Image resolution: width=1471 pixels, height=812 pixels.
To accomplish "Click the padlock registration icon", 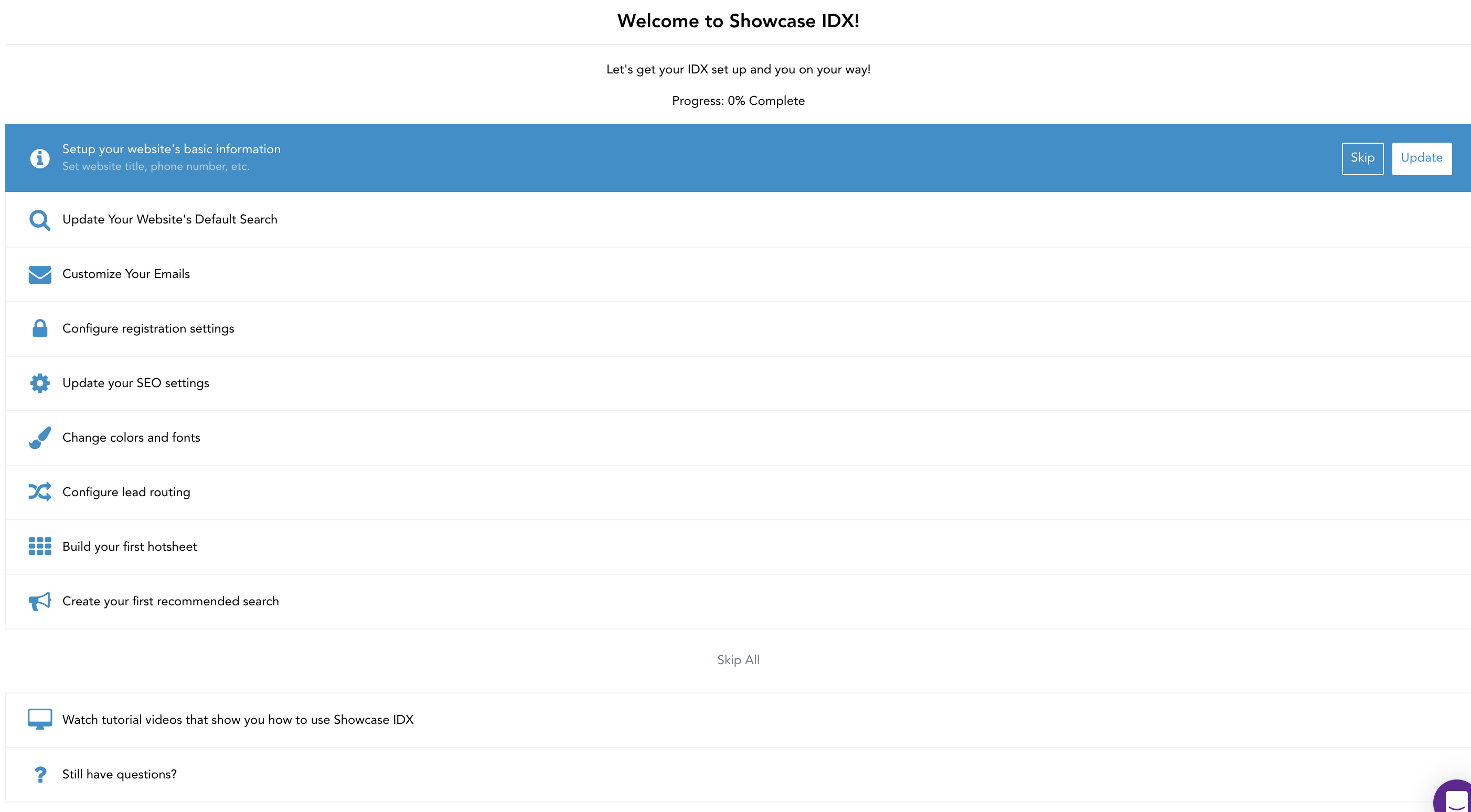I will click(39, 328).
